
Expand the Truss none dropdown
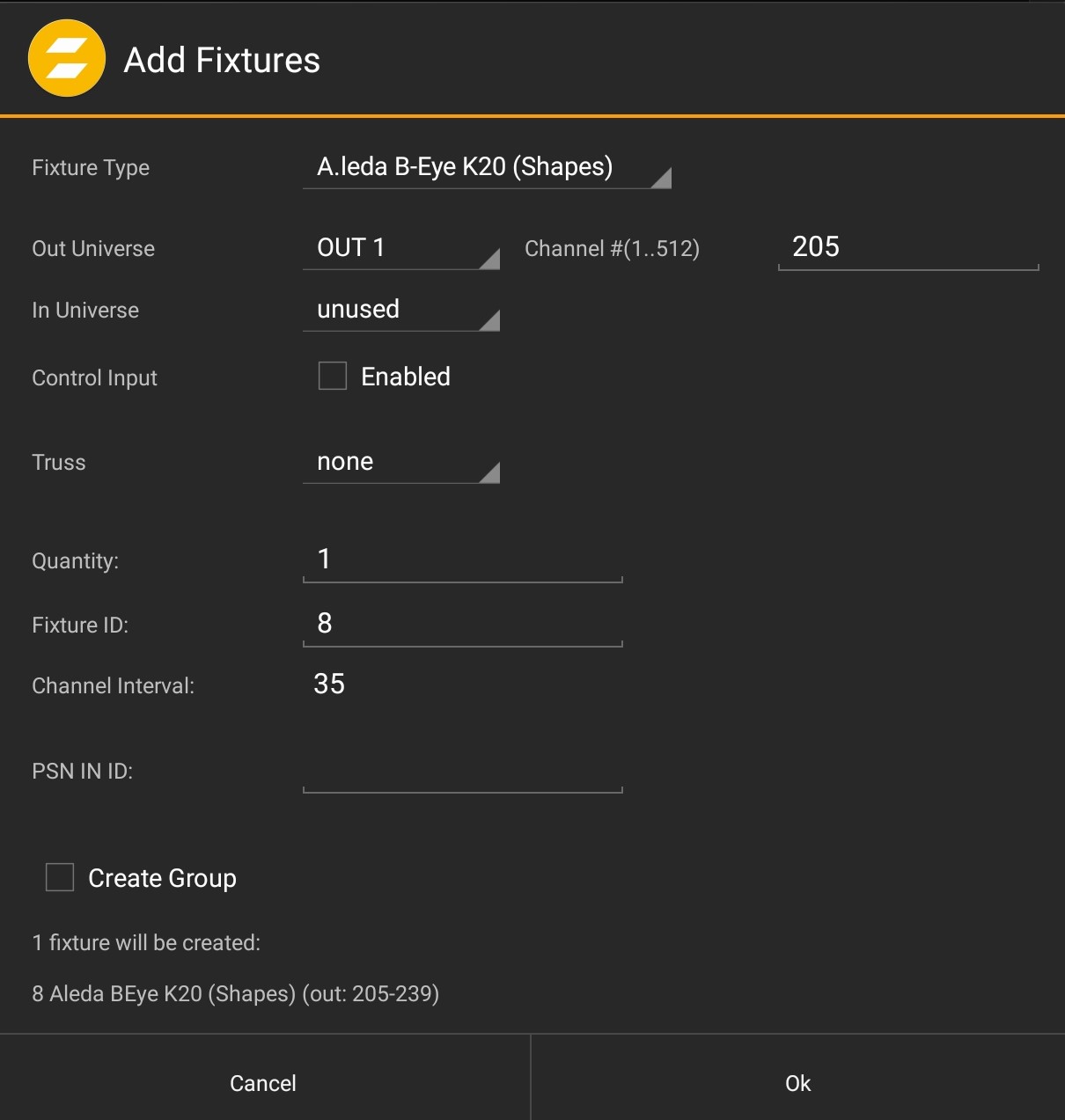(x=401, y=462)
